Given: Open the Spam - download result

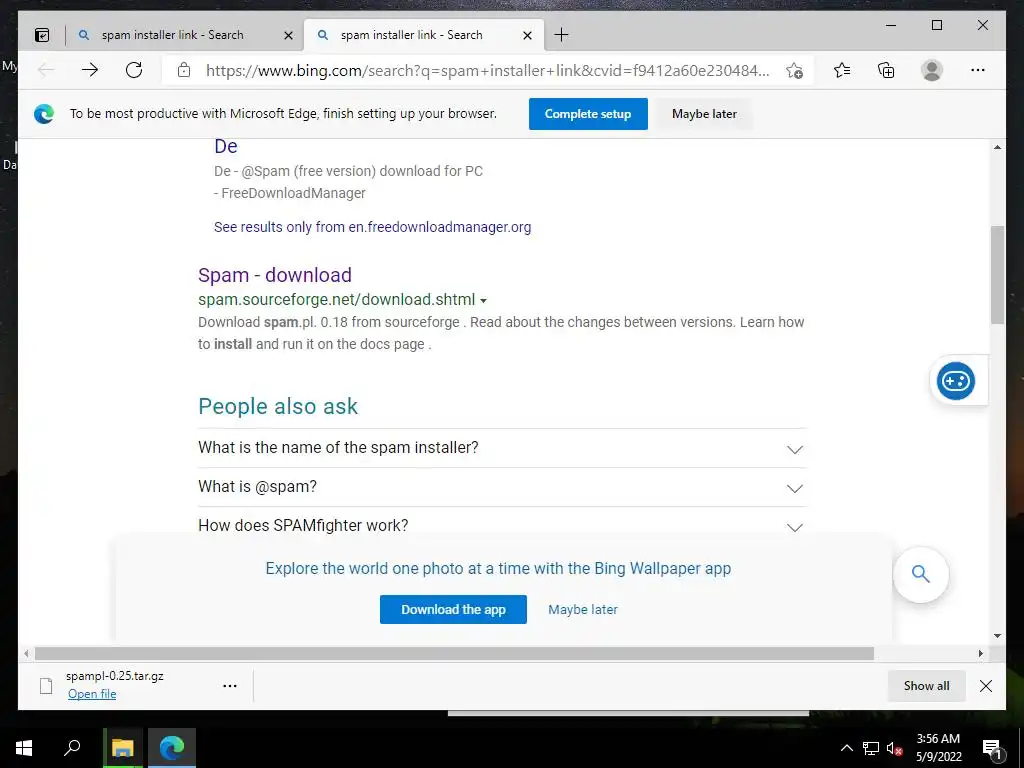Looking at the screenshot, I should point(275,275).
